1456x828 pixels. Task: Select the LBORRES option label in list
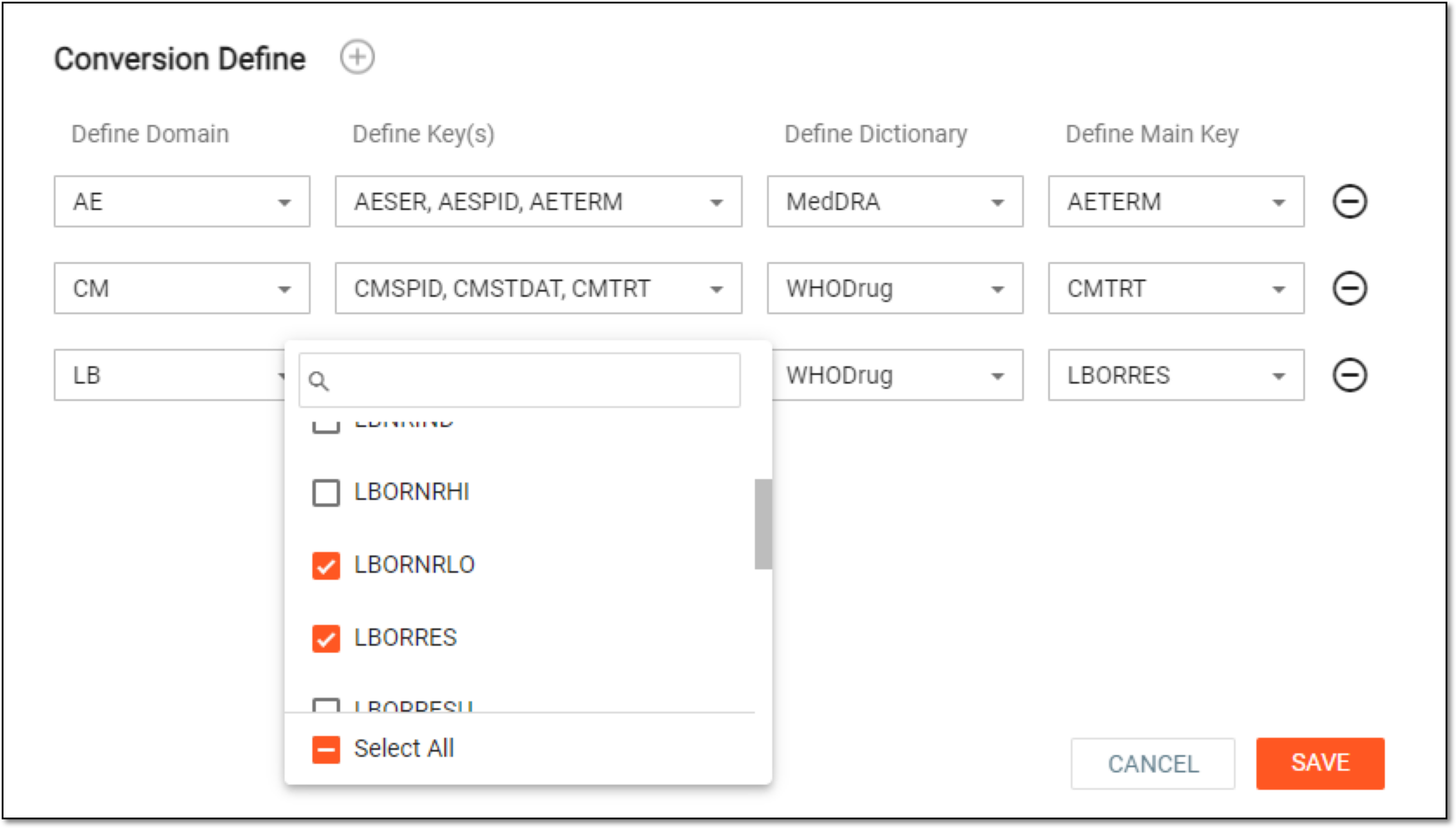(405, 638)
